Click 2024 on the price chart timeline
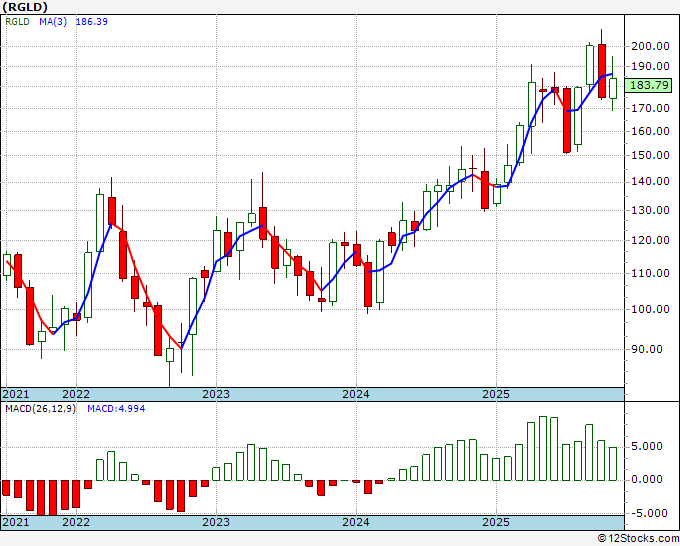 [356, 394]
